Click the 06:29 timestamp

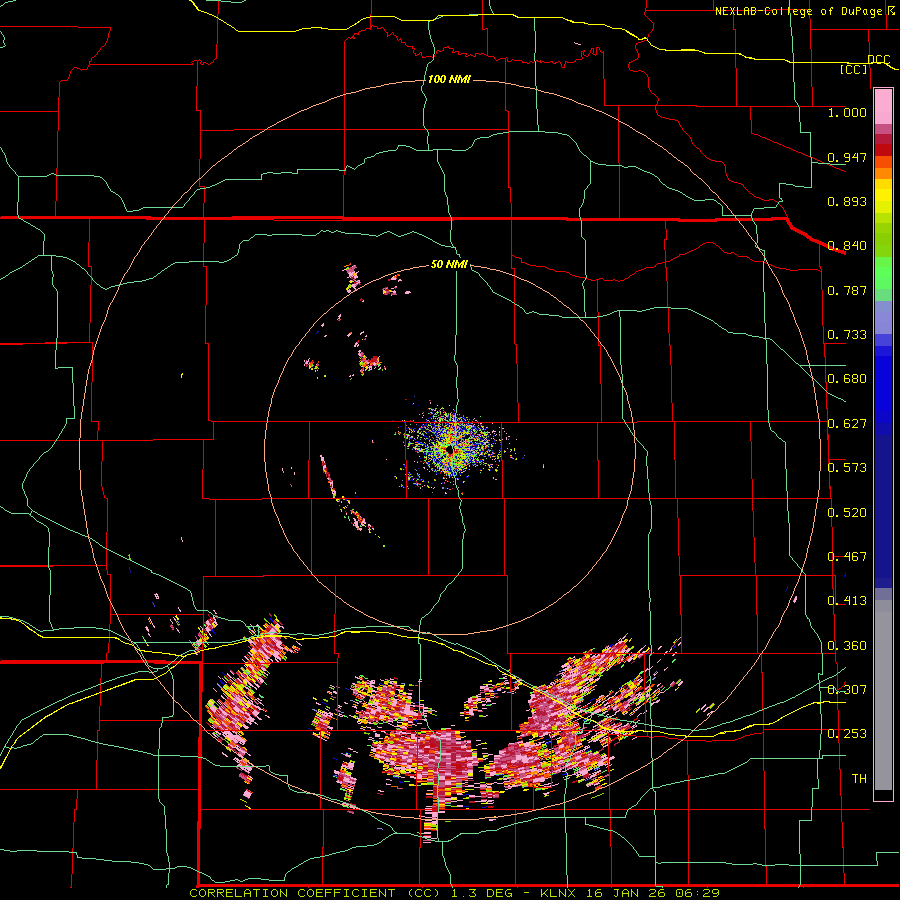695,893
